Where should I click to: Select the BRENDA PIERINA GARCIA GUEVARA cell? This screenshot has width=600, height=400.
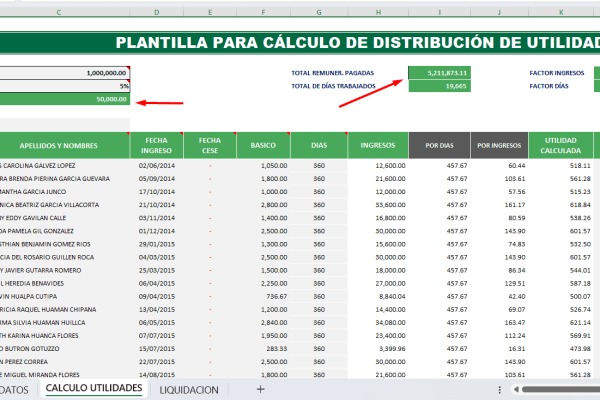pos(65,179)
